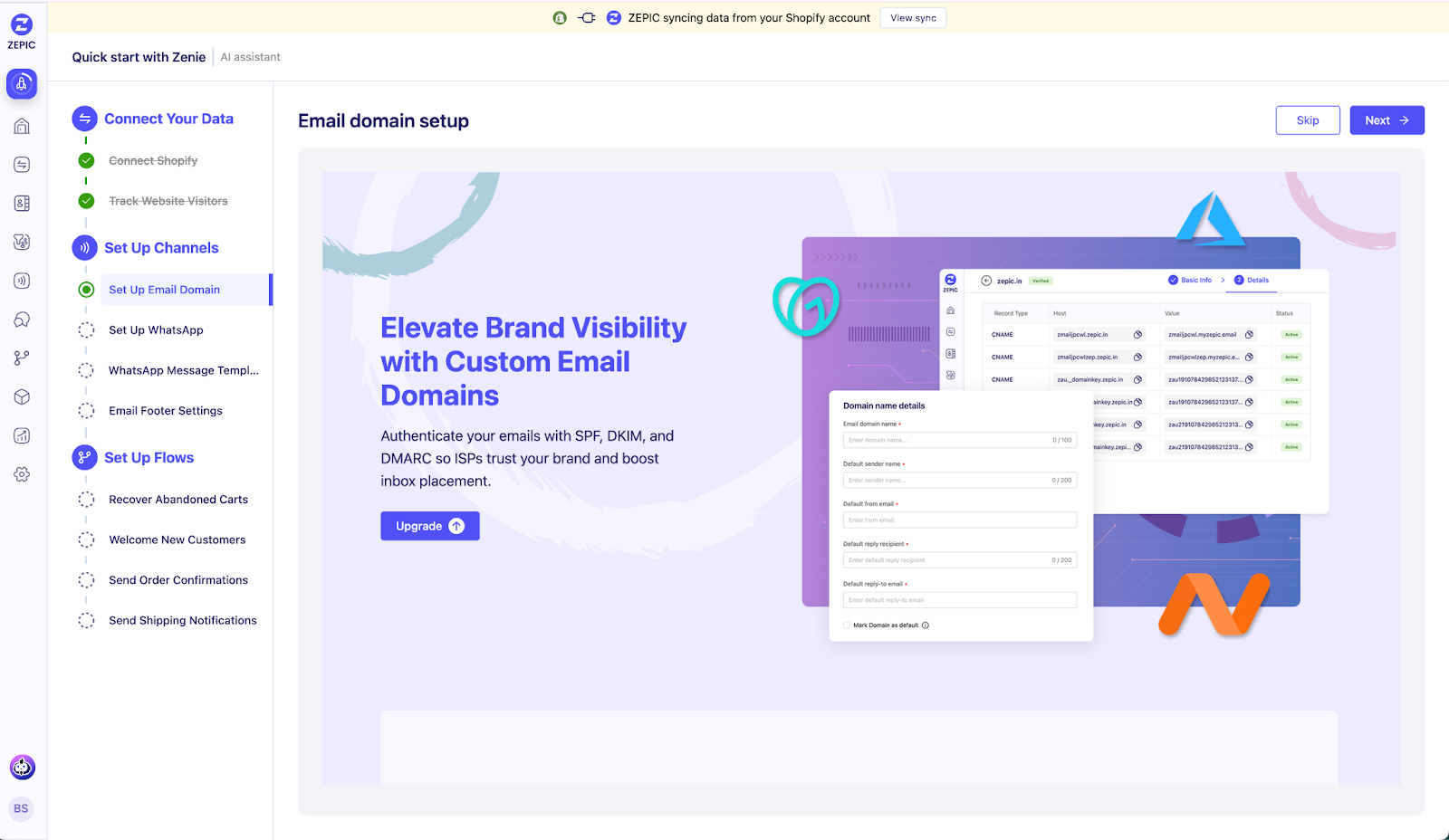The height and width of the screenshot is (840, 1449).
Task: Click the Upgrade button
Action: (430, 526)
